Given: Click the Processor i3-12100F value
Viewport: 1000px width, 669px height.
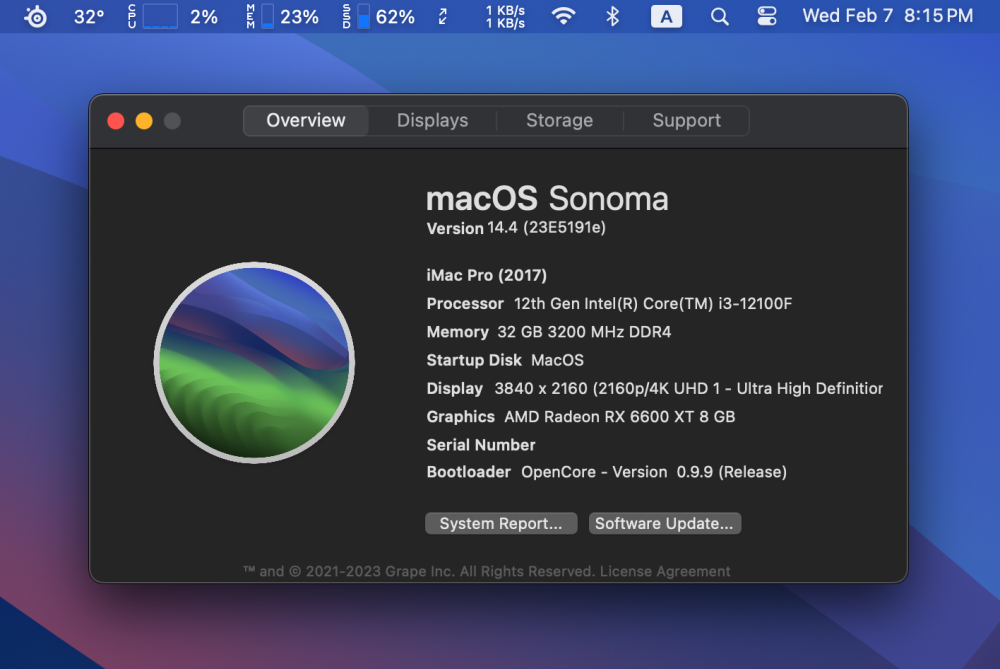Looking at the screenshot, I should click(x=653, y=304).
